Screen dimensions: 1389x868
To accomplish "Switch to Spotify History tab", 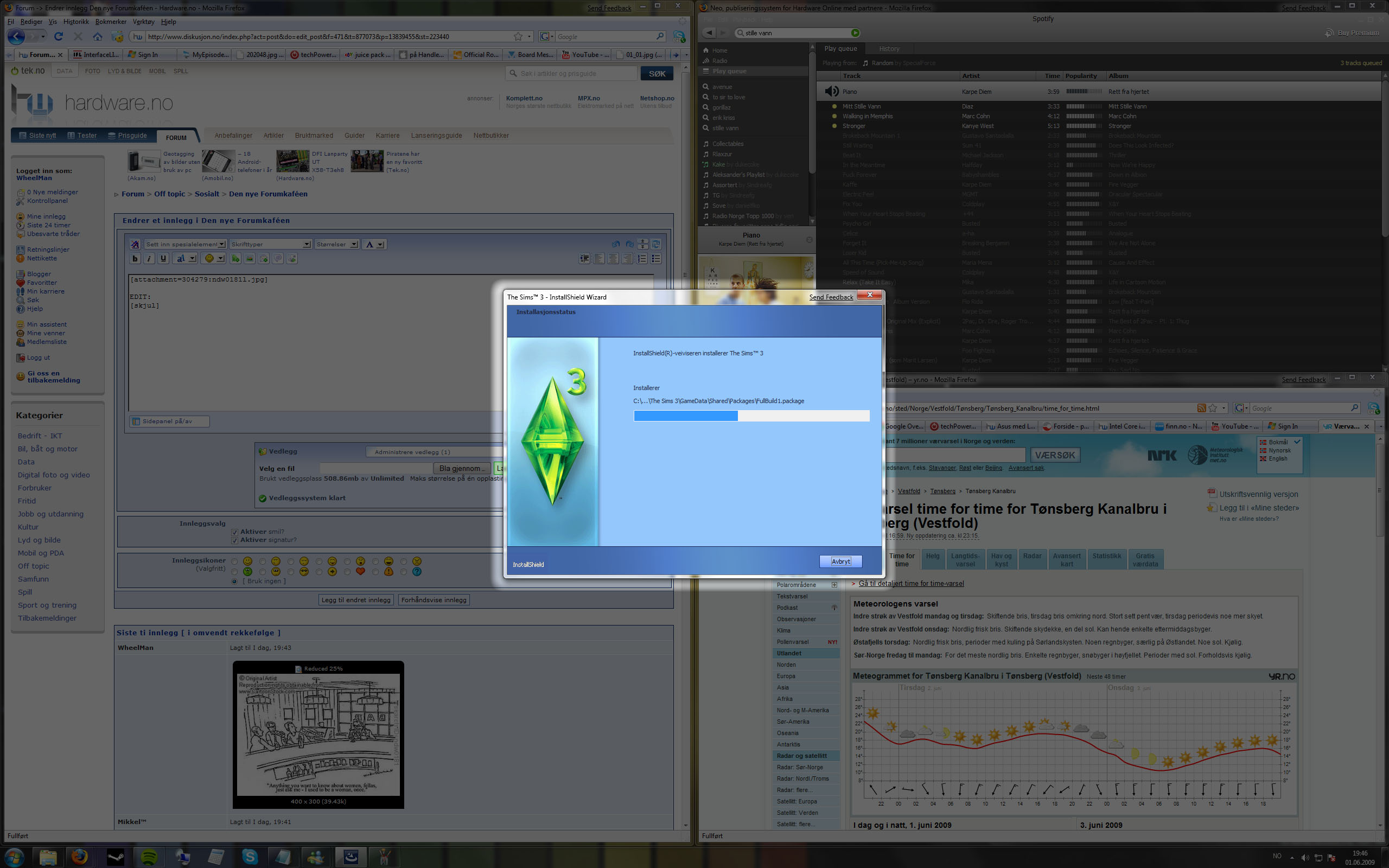I will (x=889, y=49).
